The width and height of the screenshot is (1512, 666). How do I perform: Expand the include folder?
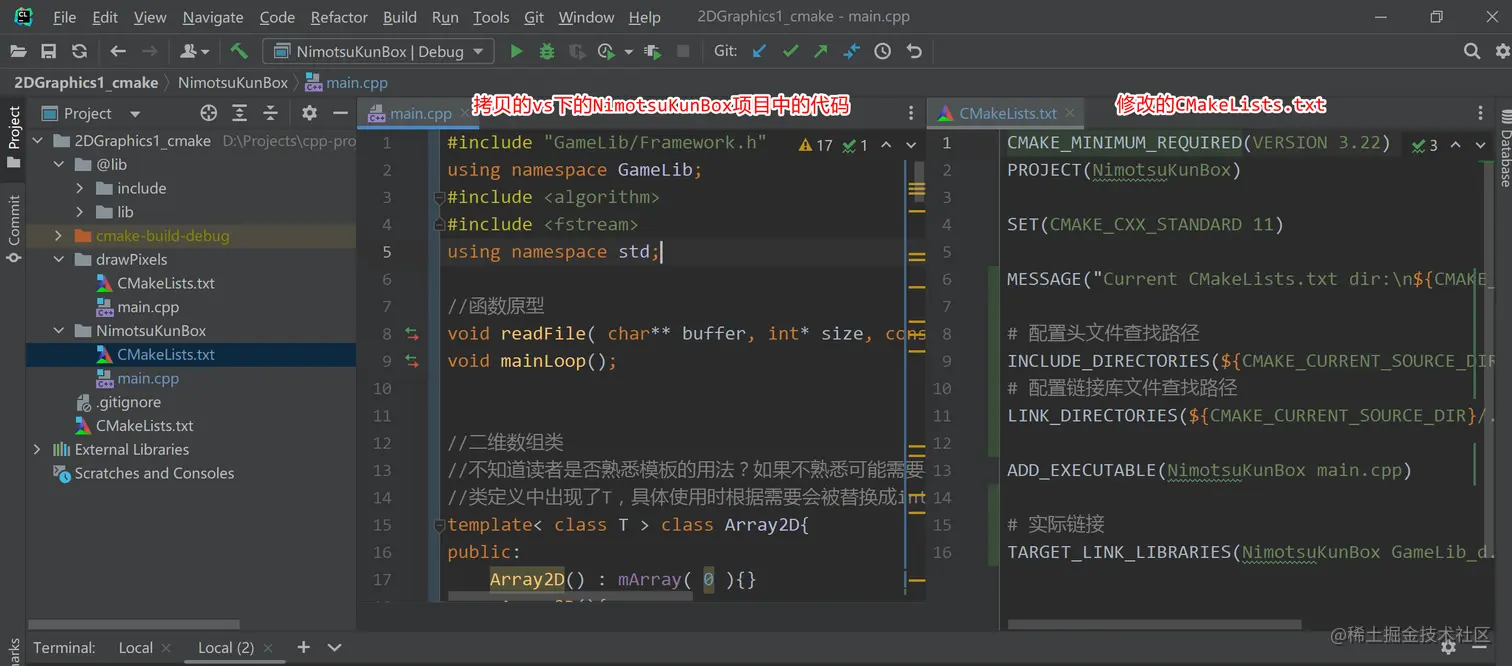tap(80, 188)
